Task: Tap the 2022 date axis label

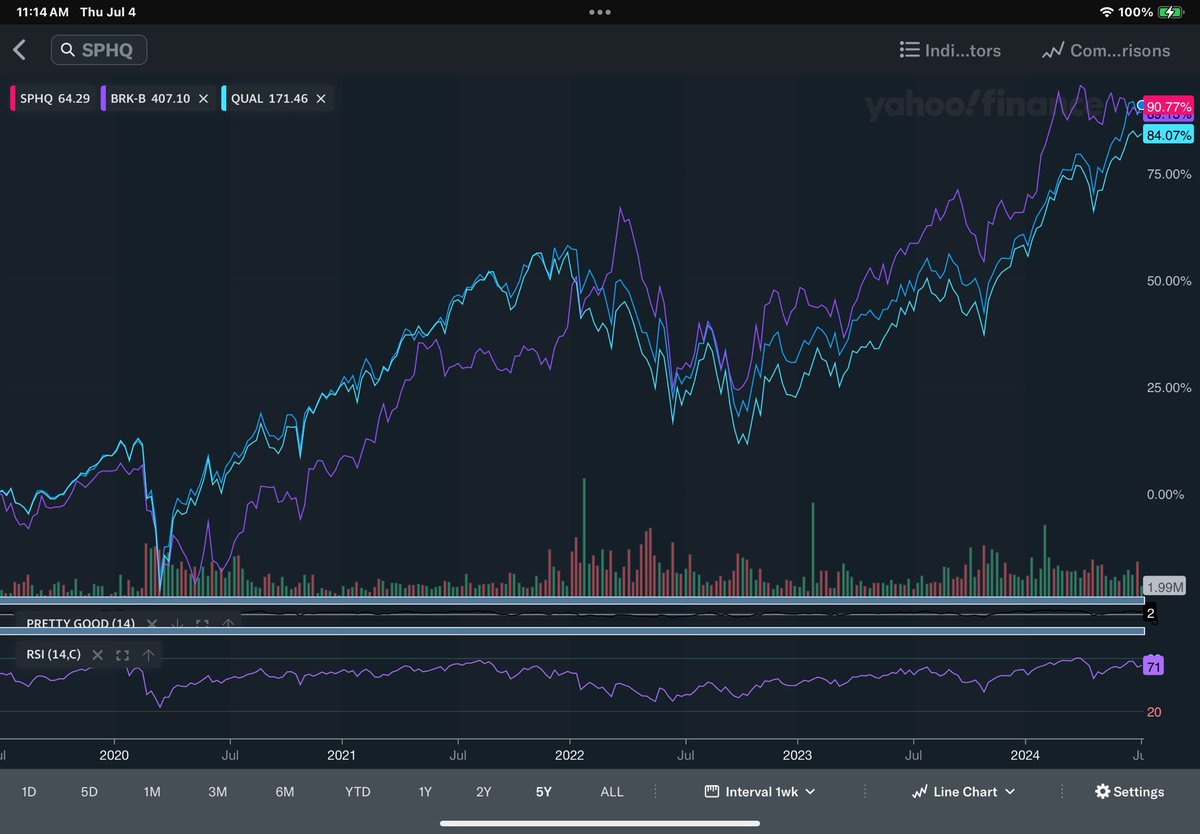Action: [x=569, y=754]
